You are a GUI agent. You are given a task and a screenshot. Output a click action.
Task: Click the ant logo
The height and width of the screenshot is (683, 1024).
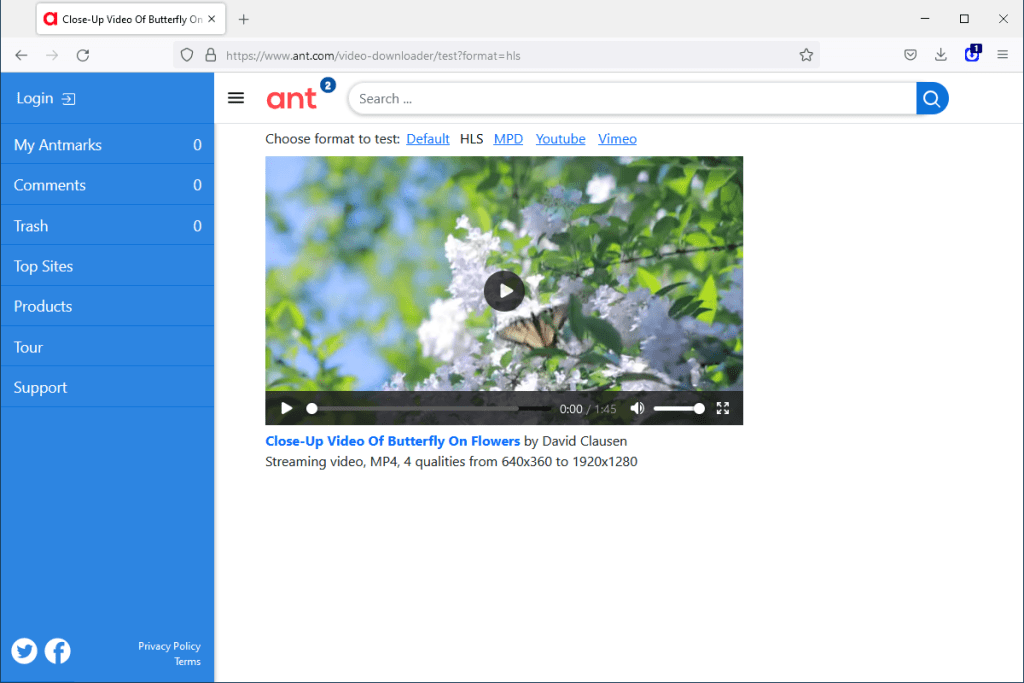pos(294,97)
